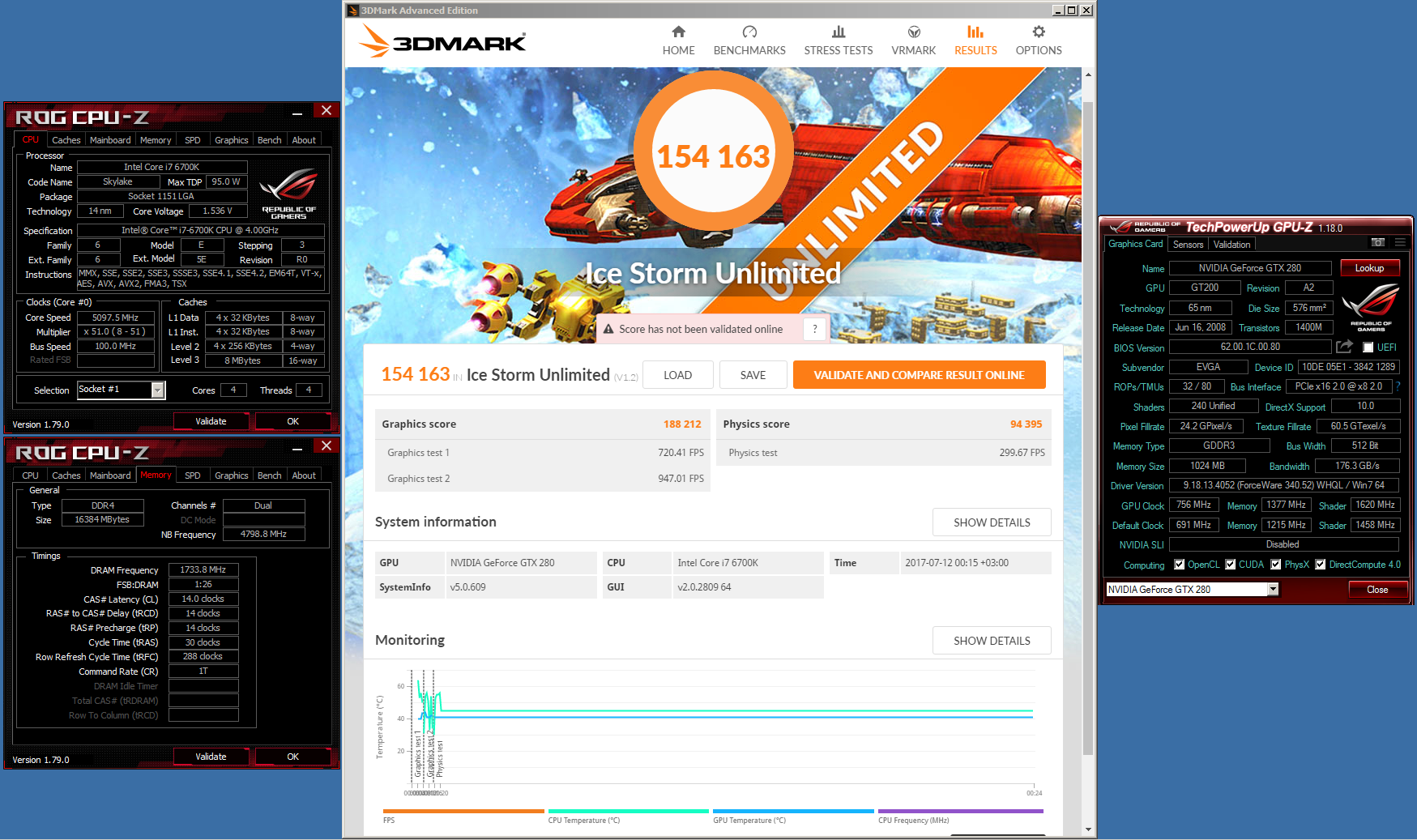Image resolution: width=1417 pixels, height=840 pixels.
Task: Switch to Mainboard tab in top CPU-Z
Action: [110, 140]
